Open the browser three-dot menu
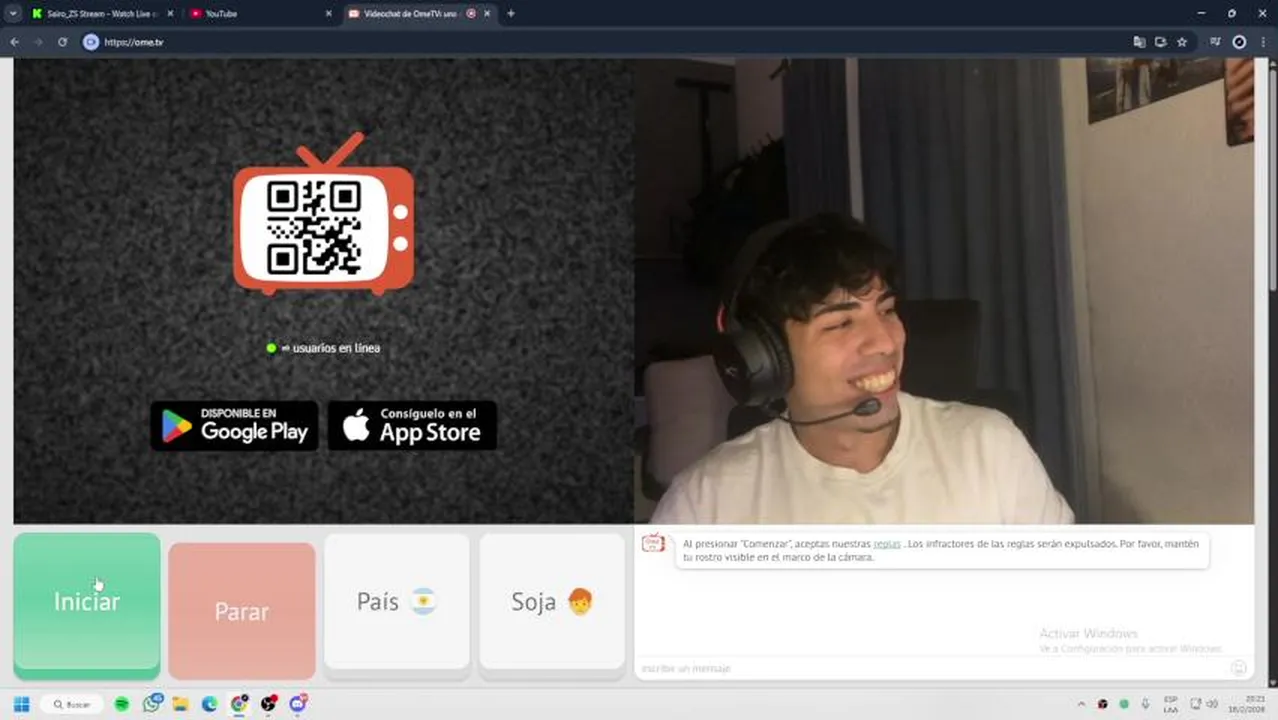This screenshot has height=720, width=1278. [1264, 42]
